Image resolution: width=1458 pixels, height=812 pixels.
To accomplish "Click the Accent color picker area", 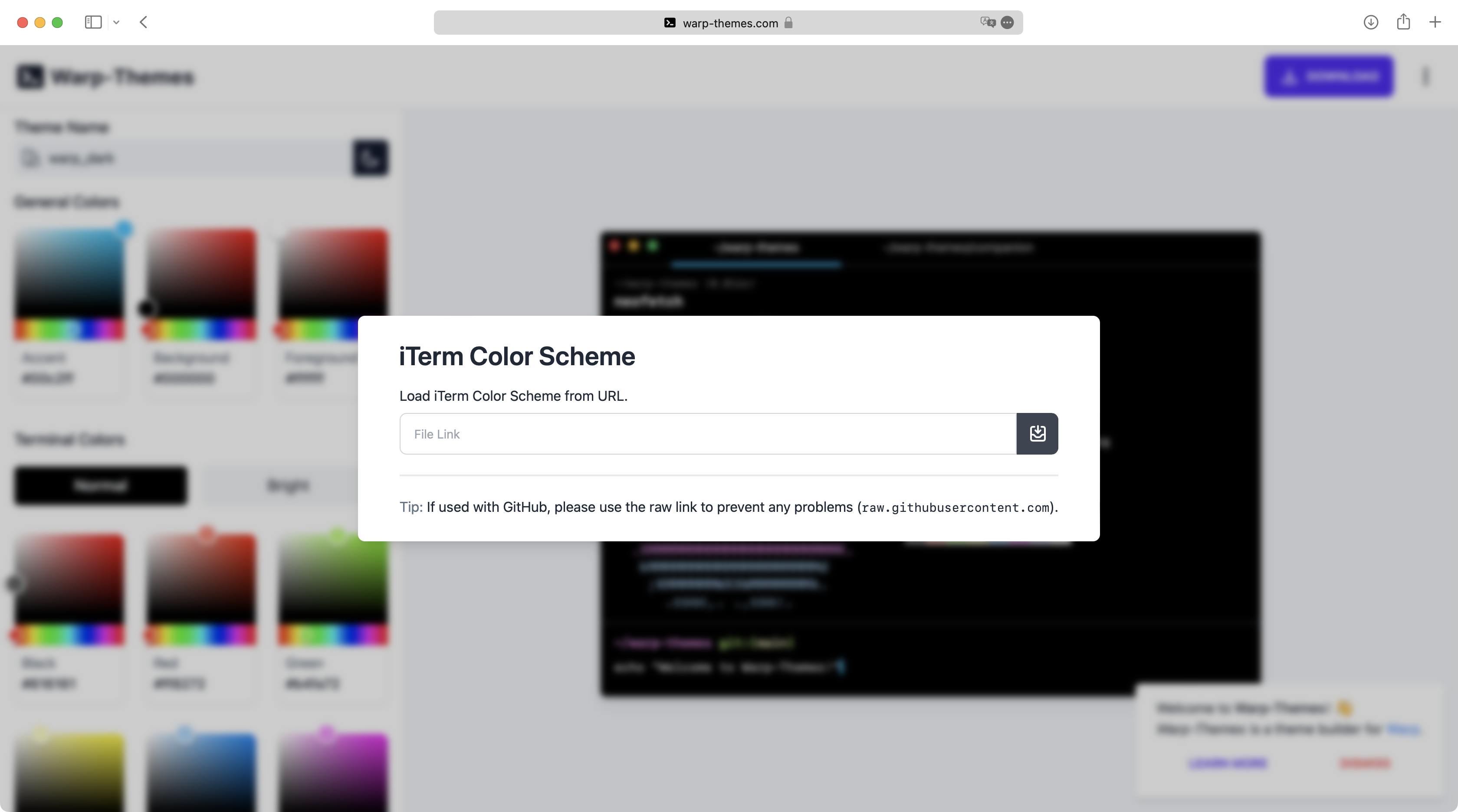I will (x=69, y=273).
